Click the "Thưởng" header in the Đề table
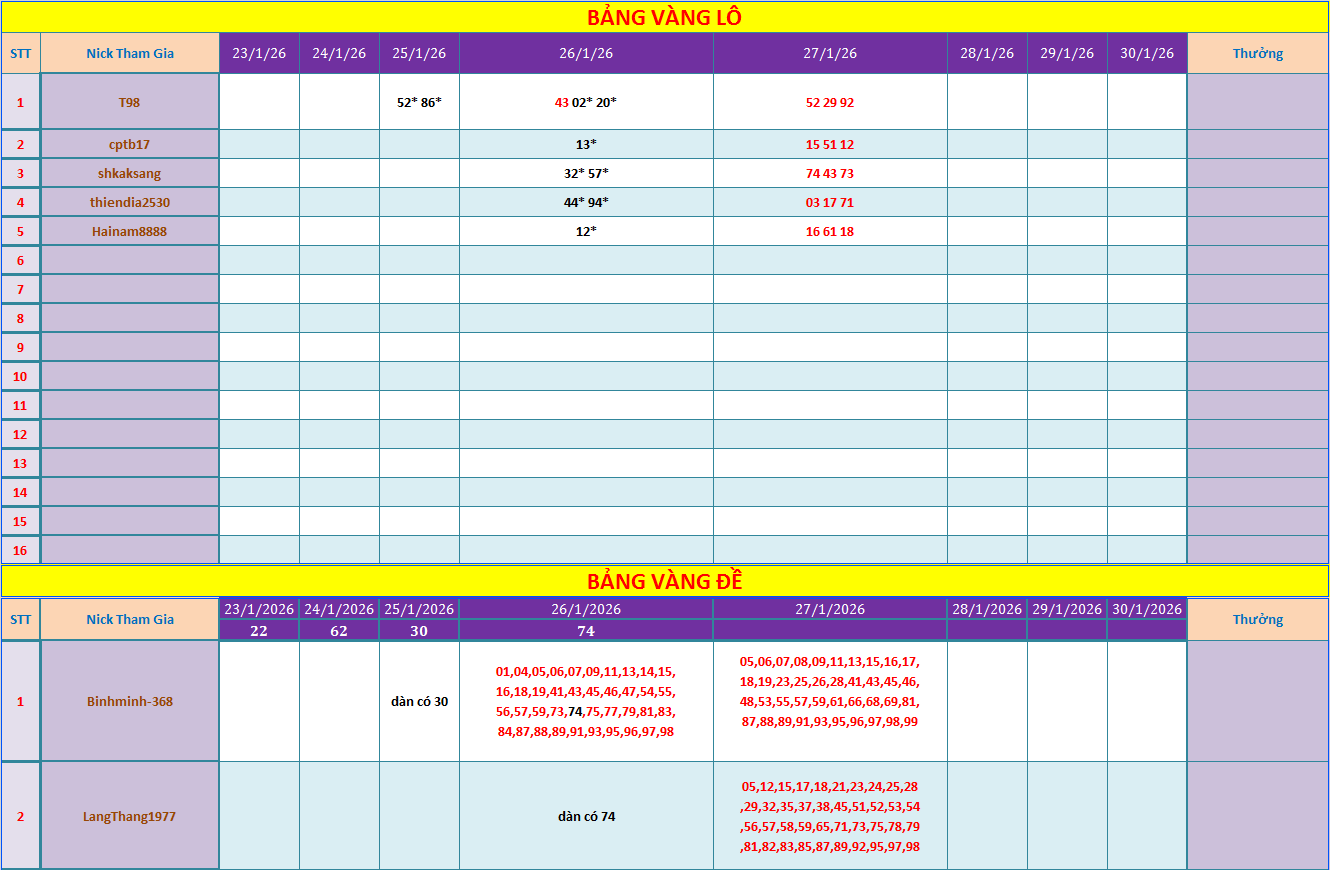The image size is (1330, 870). [x=1257, y=619]
